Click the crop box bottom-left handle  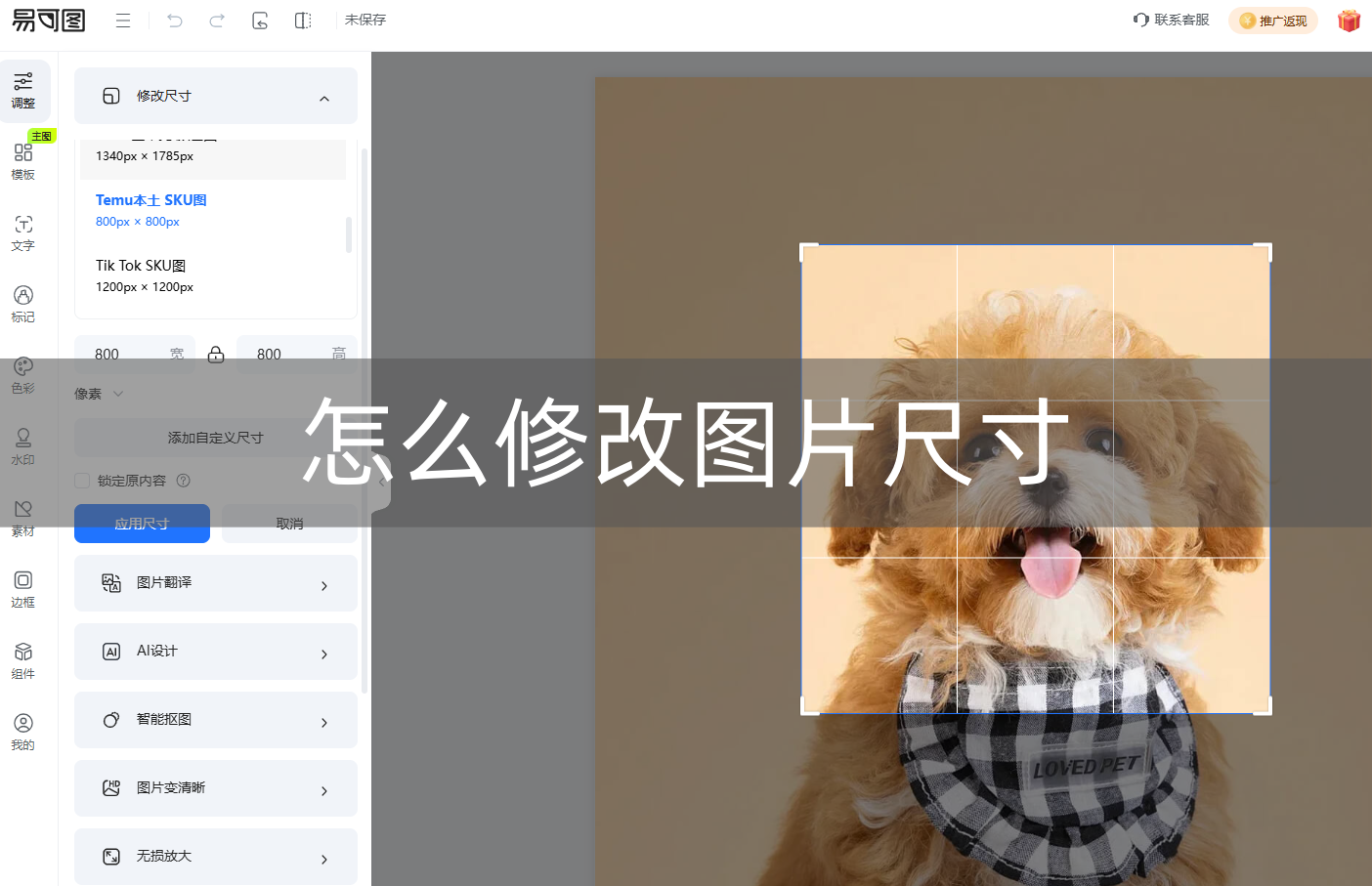tap(809, 705)
